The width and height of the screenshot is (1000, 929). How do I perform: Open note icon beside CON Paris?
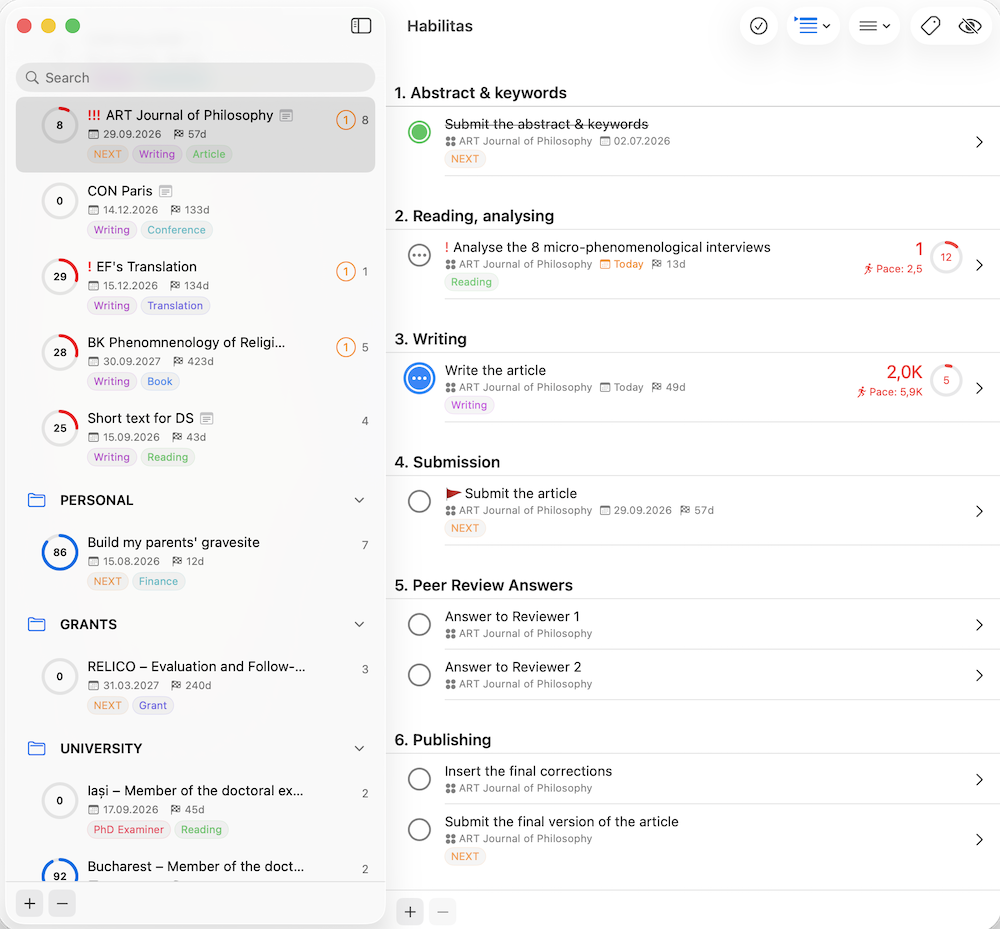click(x=166, y=191)
